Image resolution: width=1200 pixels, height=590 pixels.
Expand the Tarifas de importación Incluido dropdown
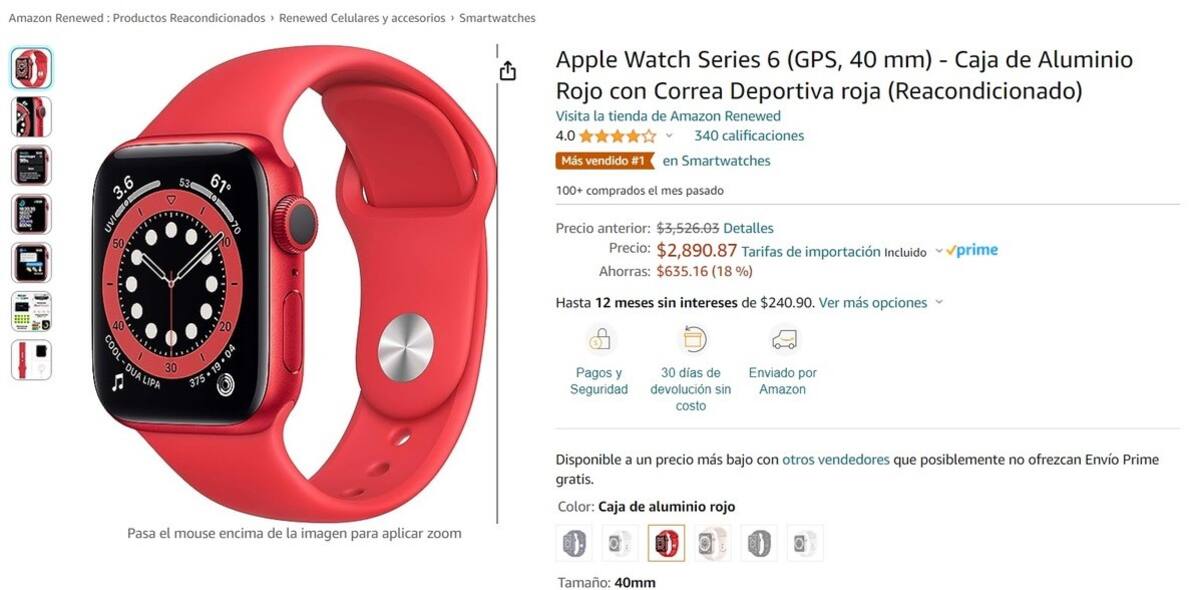click(x=939, y=252)
